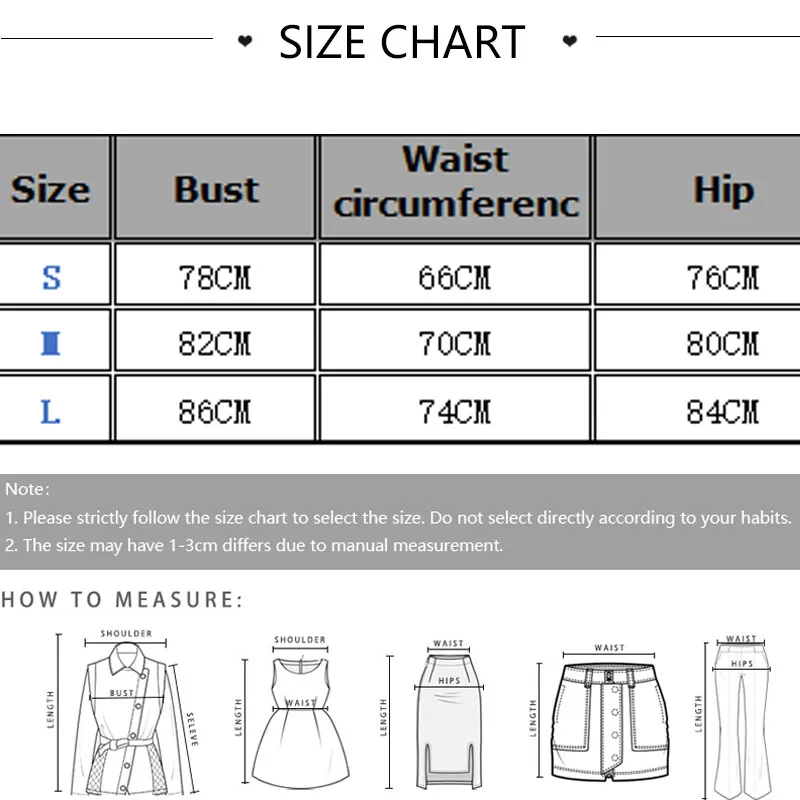Viewport: 800px width, 800px height.
Task: Click the Size column header
Action: 50,189
